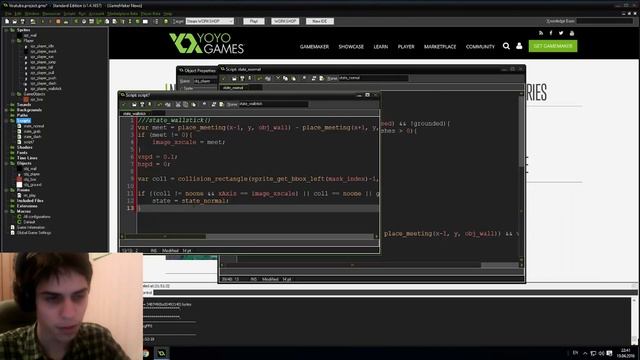Open the LEARN website link
640x360 pixels.
380,47
